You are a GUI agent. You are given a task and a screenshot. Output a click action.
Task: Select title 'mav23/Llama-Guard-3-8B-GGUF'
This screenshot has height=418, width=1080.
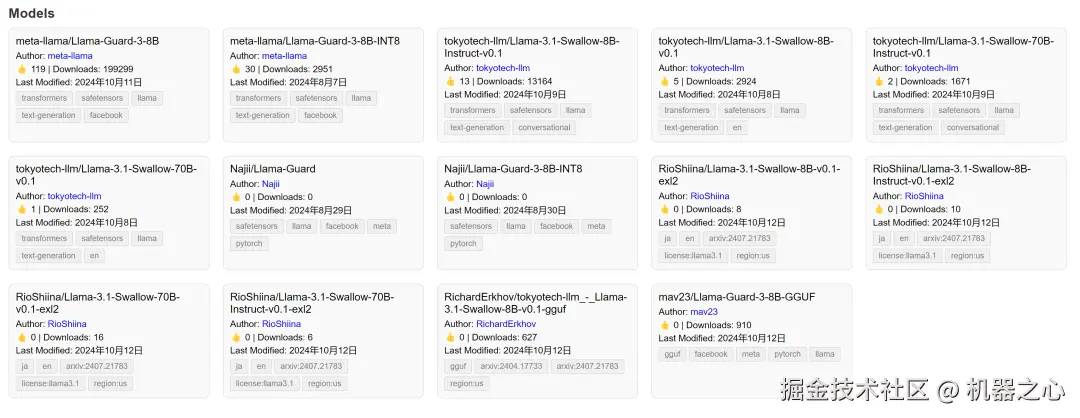coord(737,297)
